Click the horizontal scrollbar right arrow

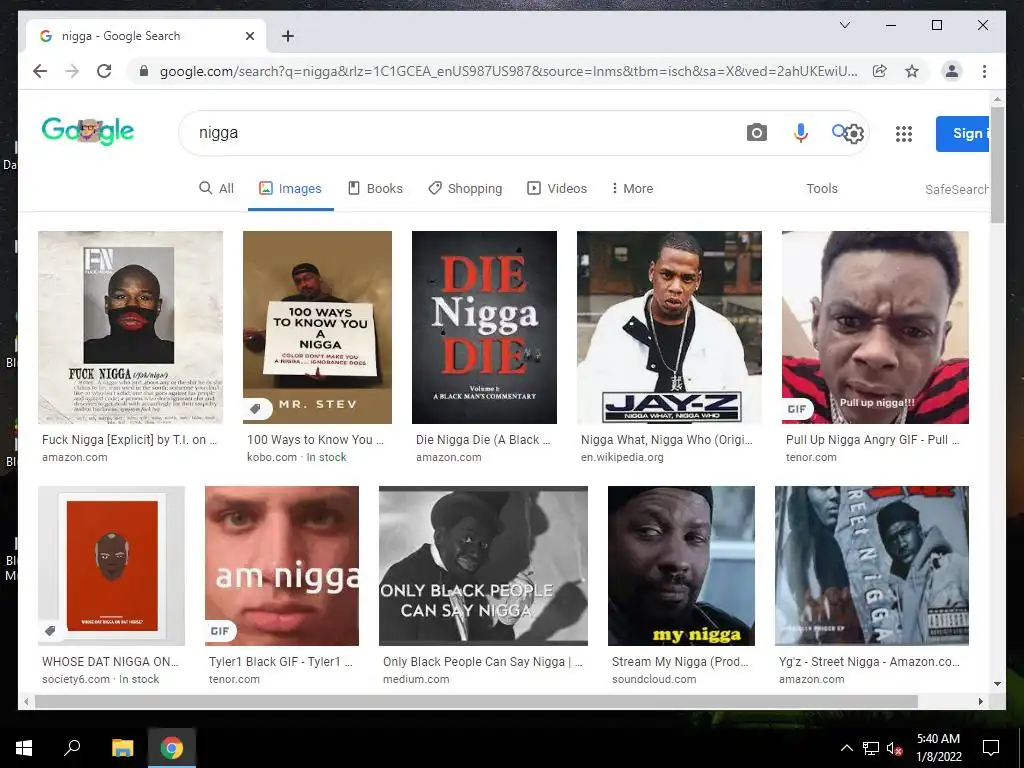[980, 701]
